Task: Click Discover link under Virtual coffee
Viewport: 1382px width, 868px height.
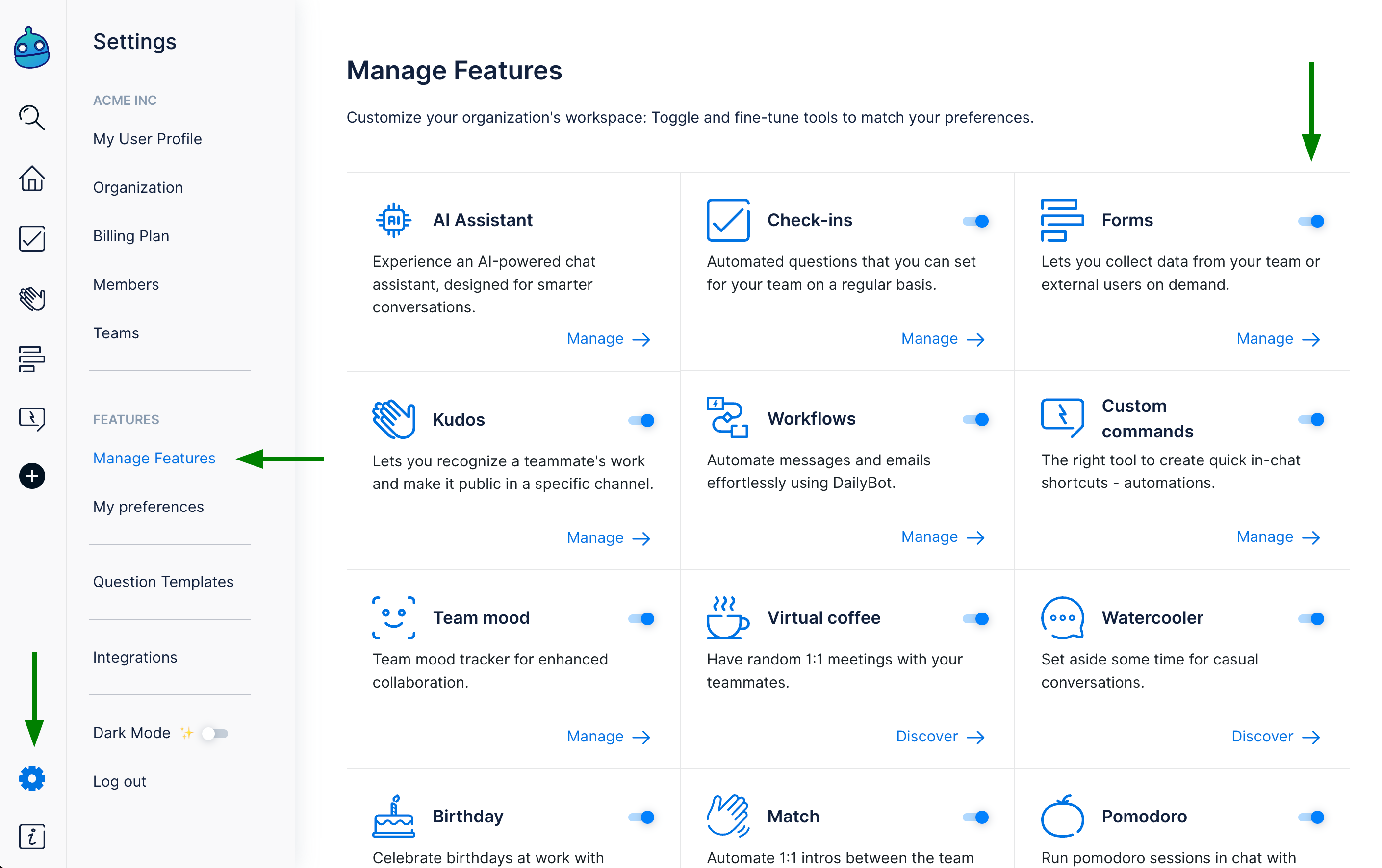Action: pyautogui.click(x=940, y=736)
